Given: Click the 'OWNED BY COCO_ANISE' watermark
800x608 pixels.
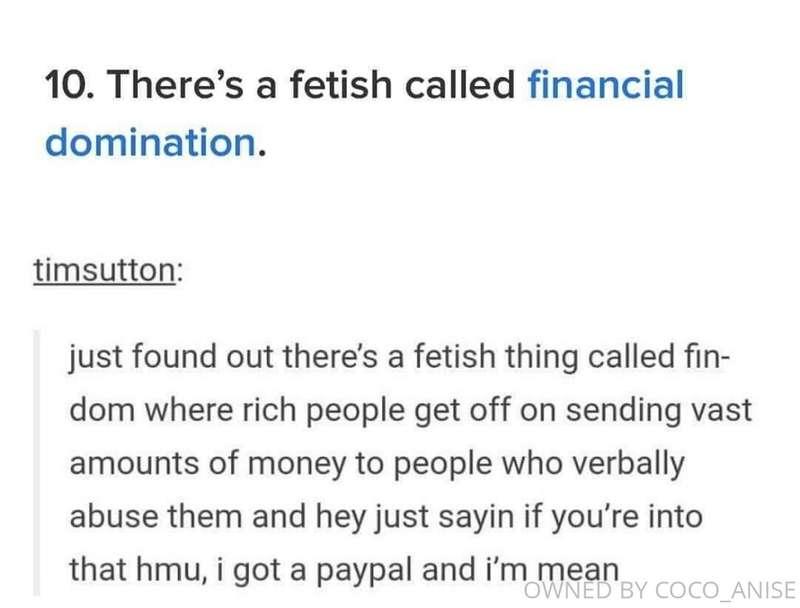Looking at the screenshot, I should click(660, 590).
